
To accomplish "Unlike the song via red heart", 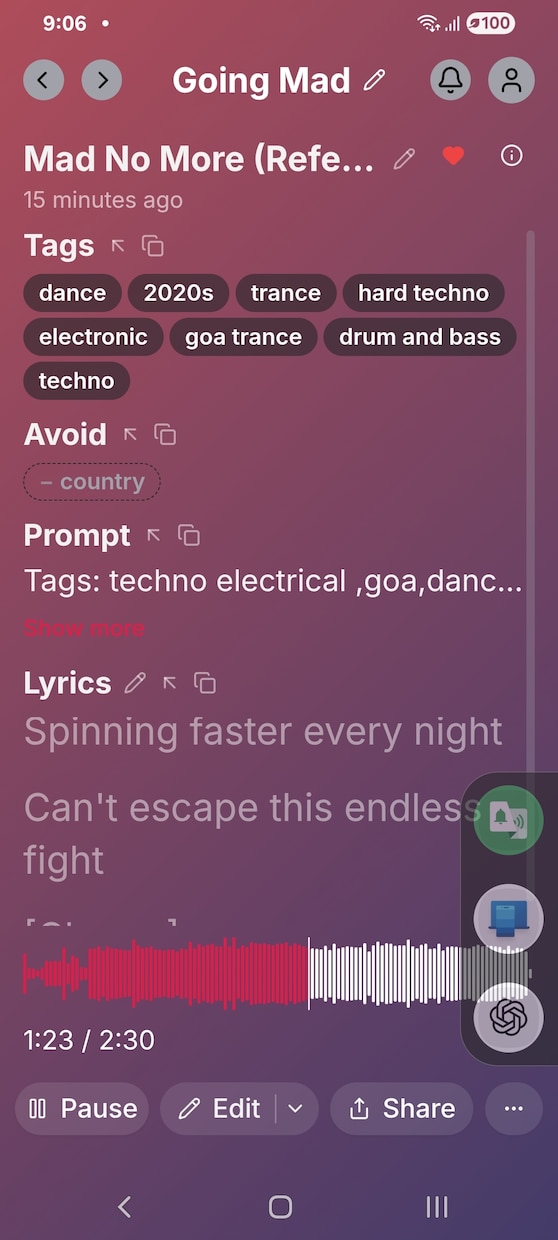I will [454, 156].
